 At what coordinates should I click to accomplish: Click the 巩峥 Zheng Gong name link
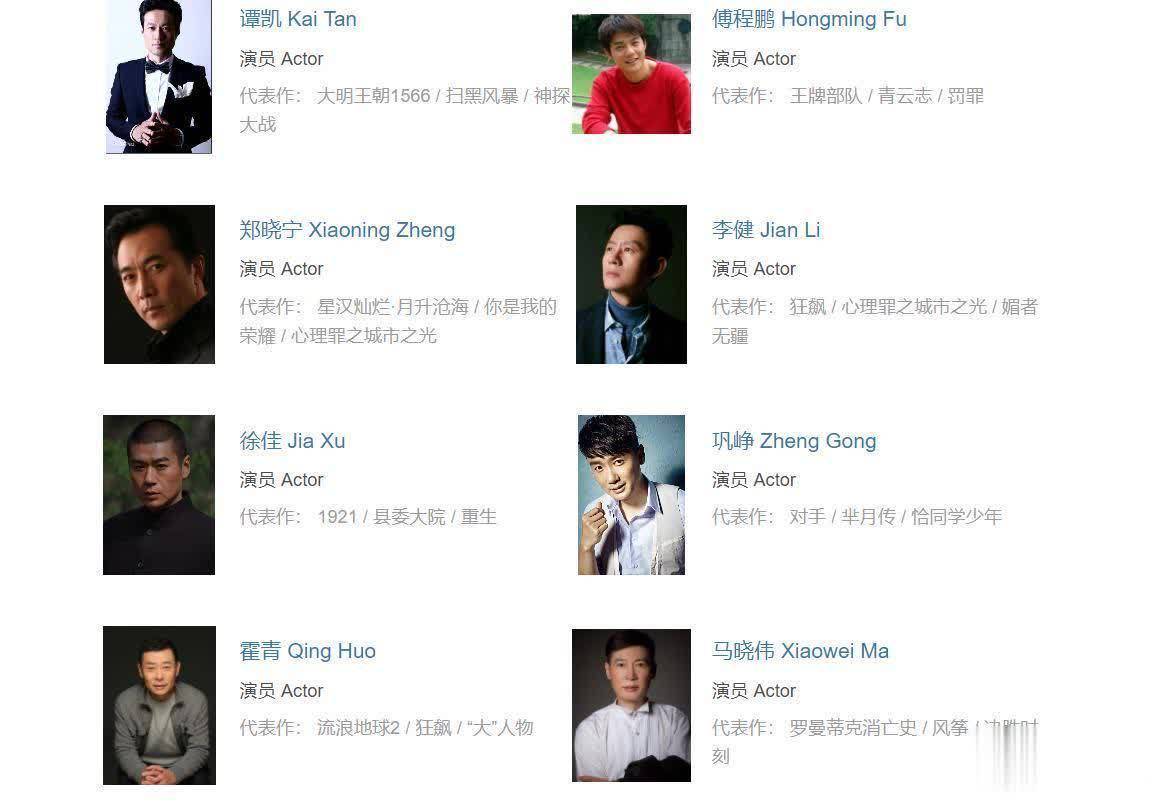coord(794,440)
